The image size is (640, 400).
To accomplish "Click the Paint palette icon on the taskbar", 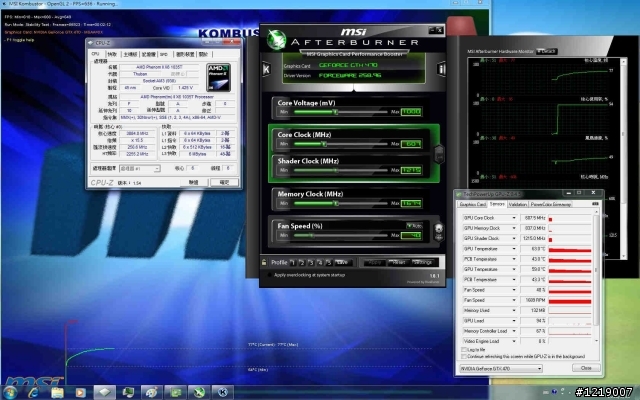I will point(152,393).
